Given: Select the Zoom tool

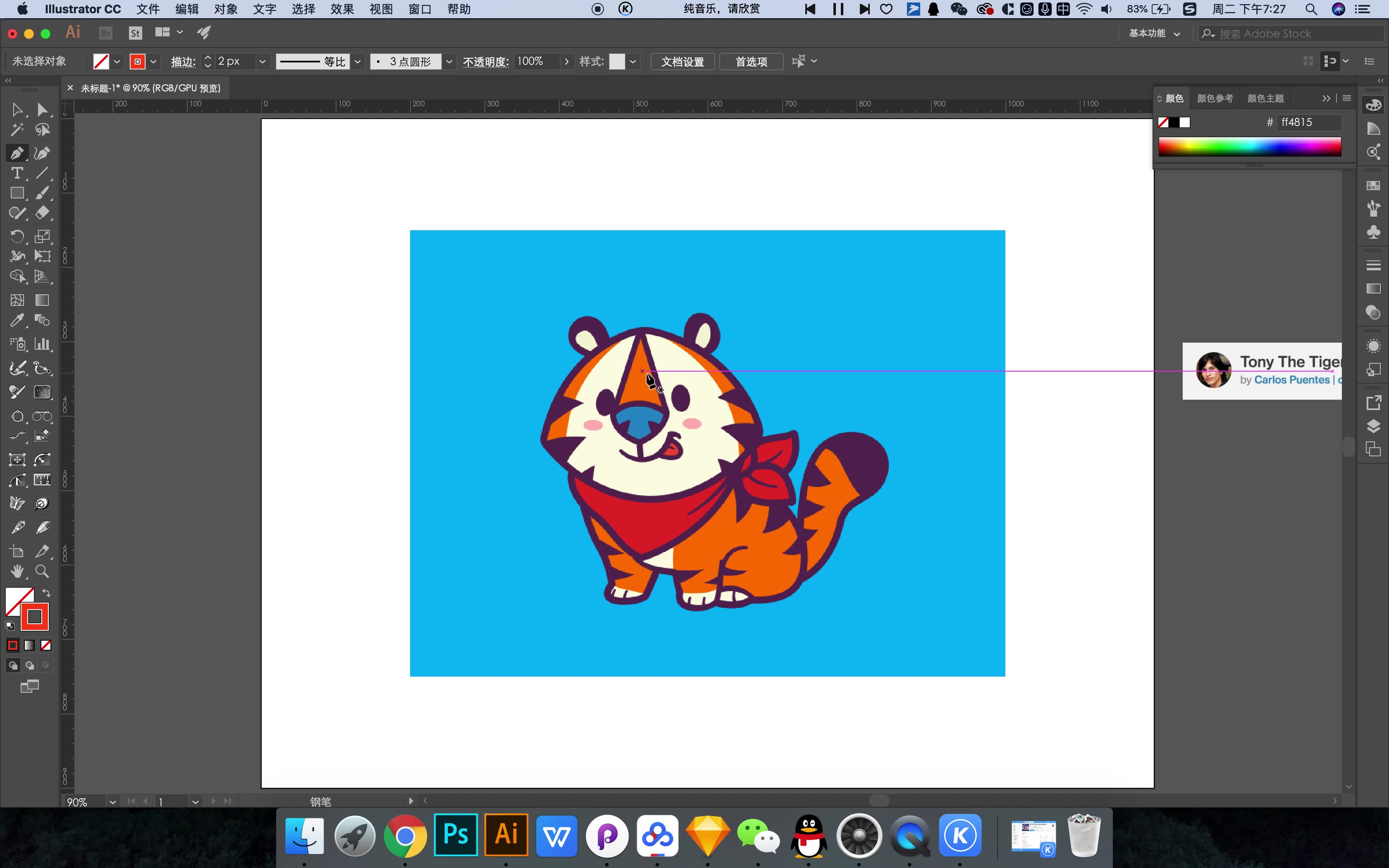Looking at the screenshot, I should click(x=42, y=571).
